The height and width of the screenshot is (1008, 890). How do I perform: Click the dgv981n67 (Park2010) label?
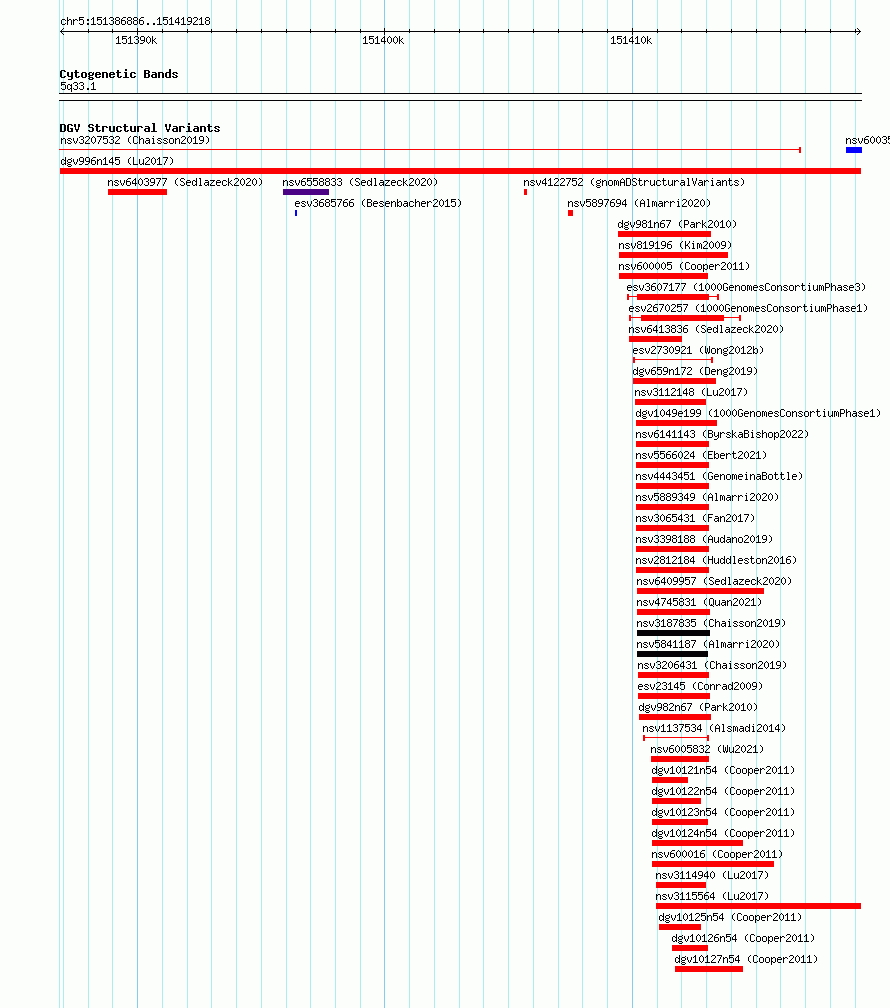[677, 224]
